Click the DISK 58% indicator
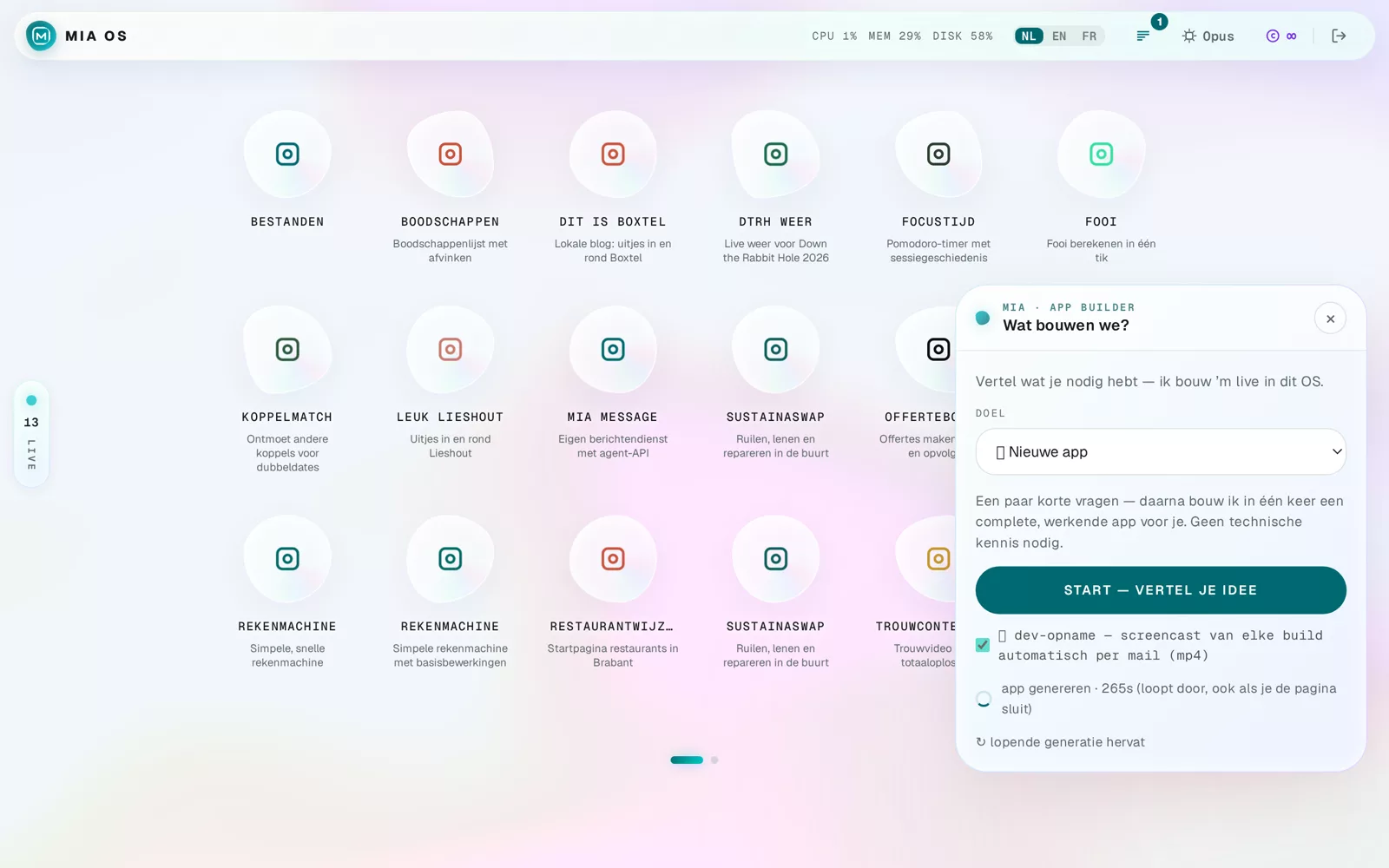 (962, 36)
